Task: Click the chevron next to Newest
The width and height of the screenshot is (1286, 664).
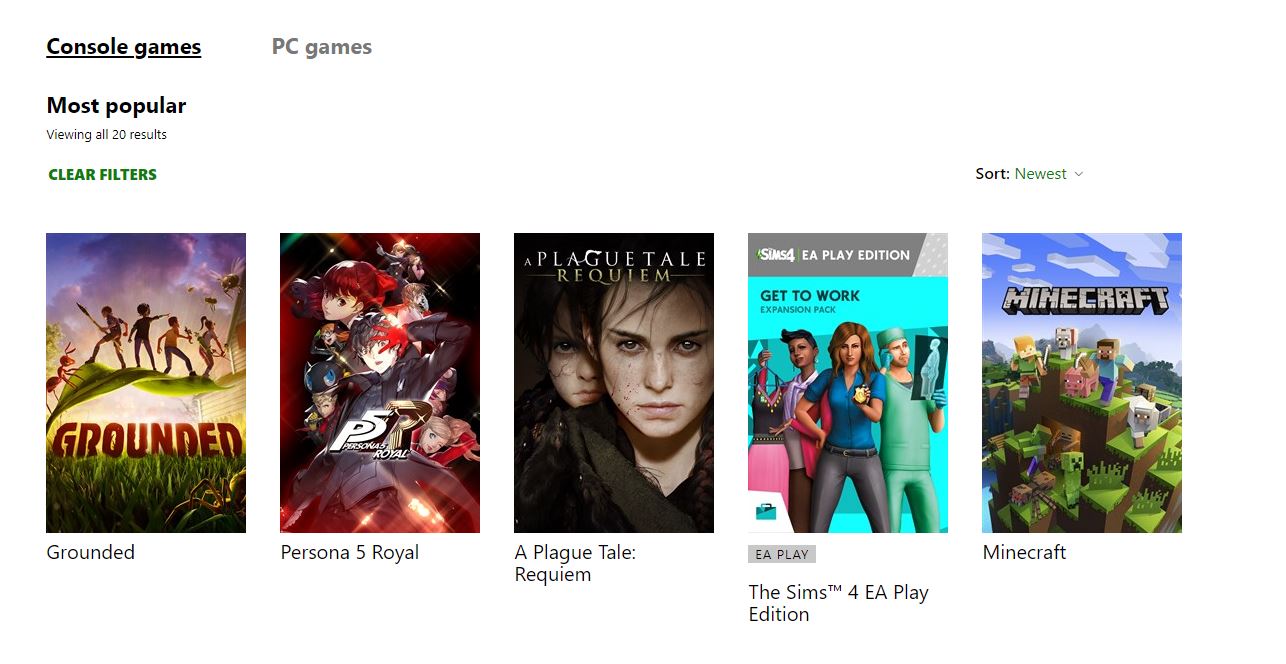Action: tap(1078, 174)
